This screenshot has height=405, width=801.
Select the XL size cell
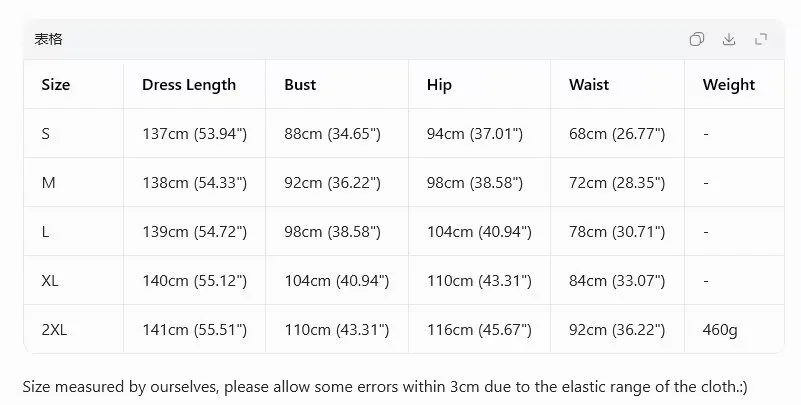[50, 281]
